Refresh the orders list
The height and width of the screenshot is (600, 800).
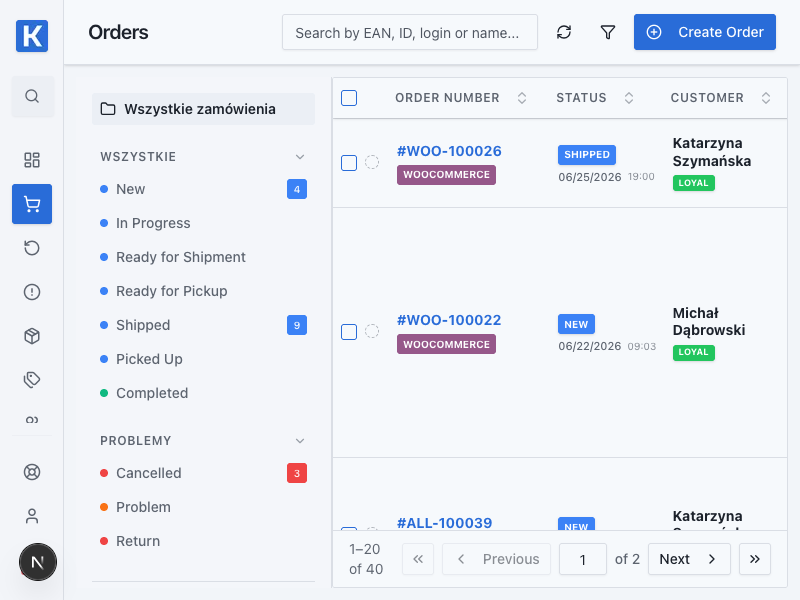click(x=564, y=32)
